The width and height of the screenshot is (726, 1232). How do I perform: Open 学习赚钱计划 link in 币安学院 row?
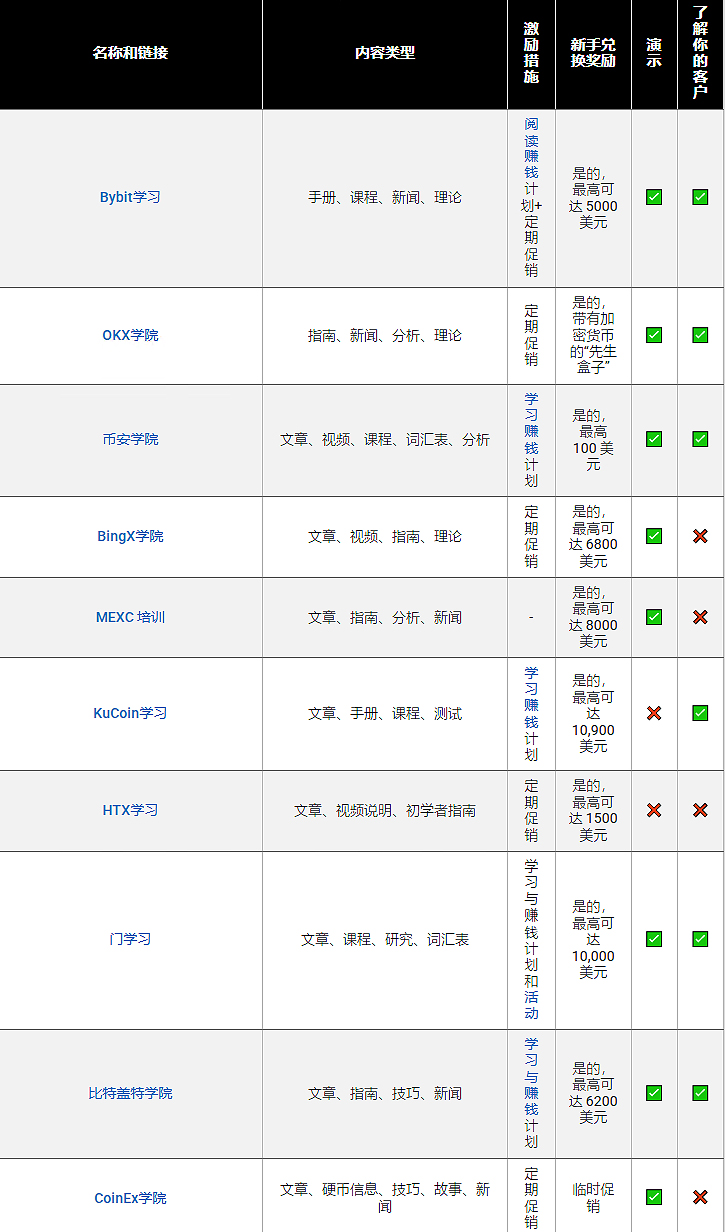pyautogui.click(x=531, y=439)
